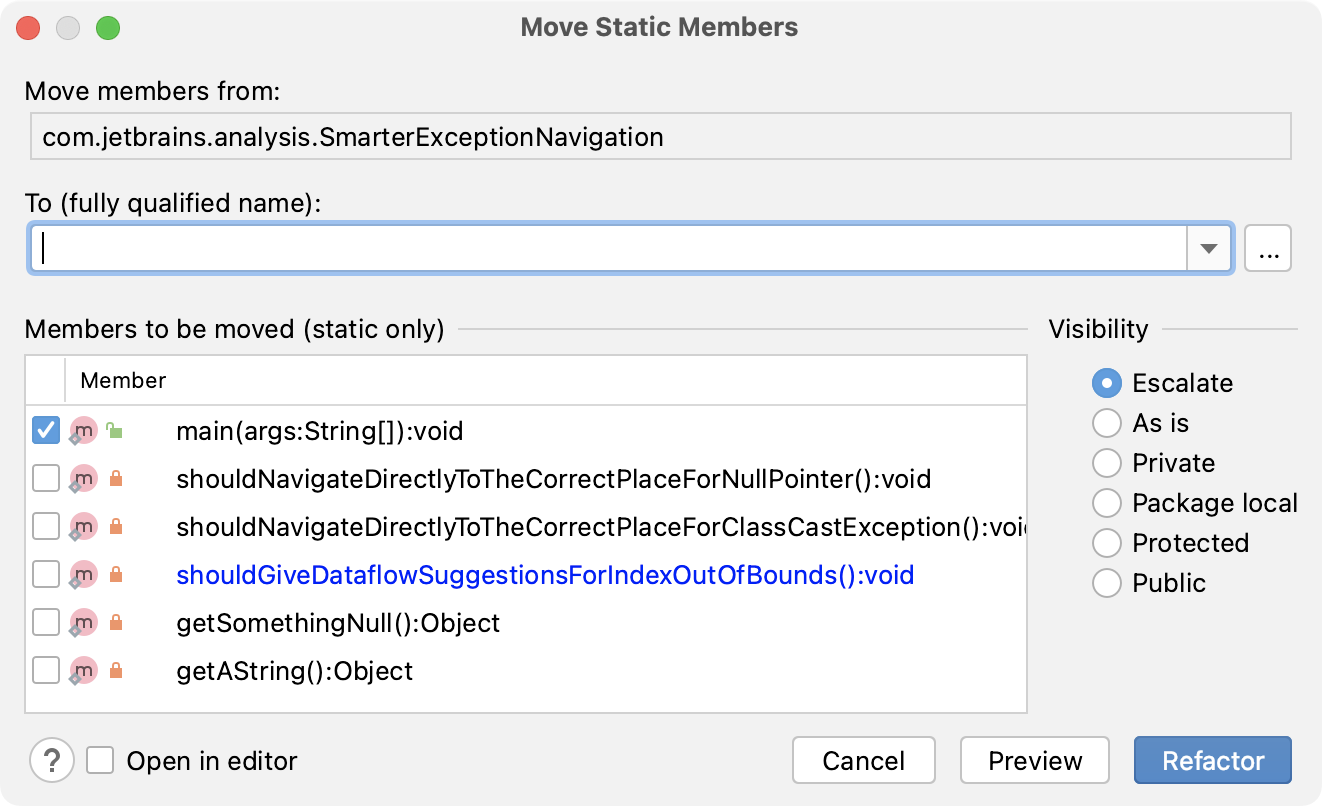This screenshot has height=806, width=1322.
Task: Tick the getSomethingNull():Object checkbox
Action: click(x=46, y=623)
